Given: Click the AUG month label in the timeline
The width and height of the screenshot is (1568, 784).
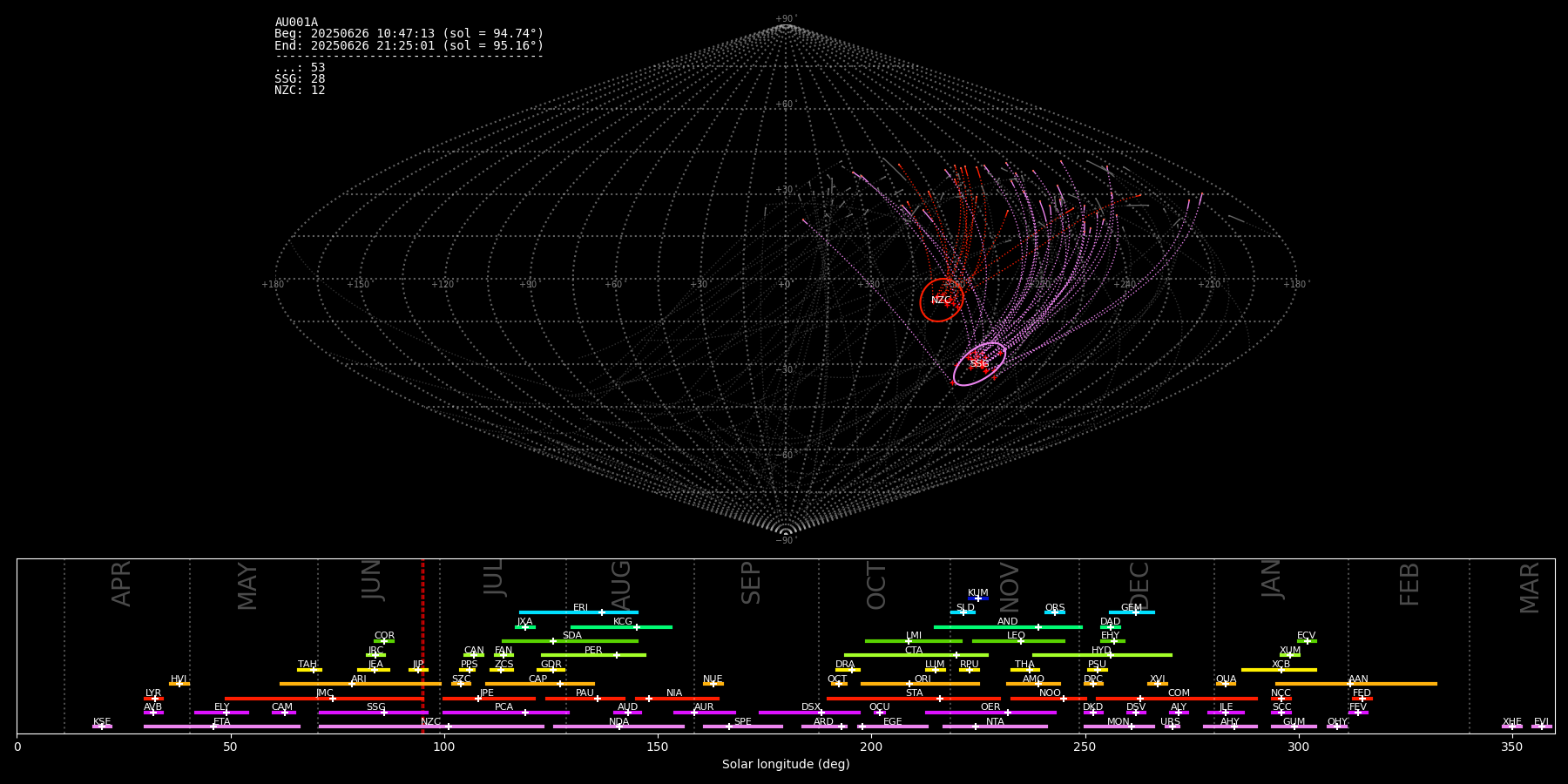Looking at the screenshot, I should click(620, 585).
